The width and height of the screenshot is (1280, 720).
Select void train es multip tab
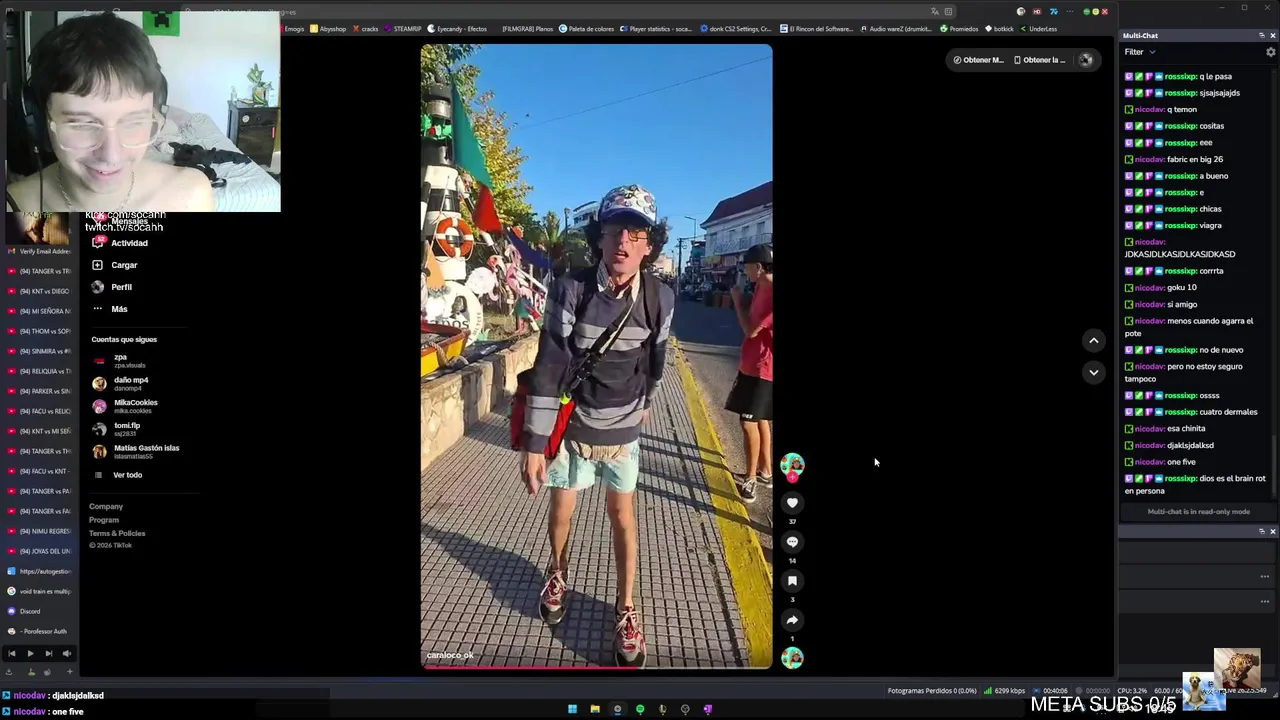[39, 591]
